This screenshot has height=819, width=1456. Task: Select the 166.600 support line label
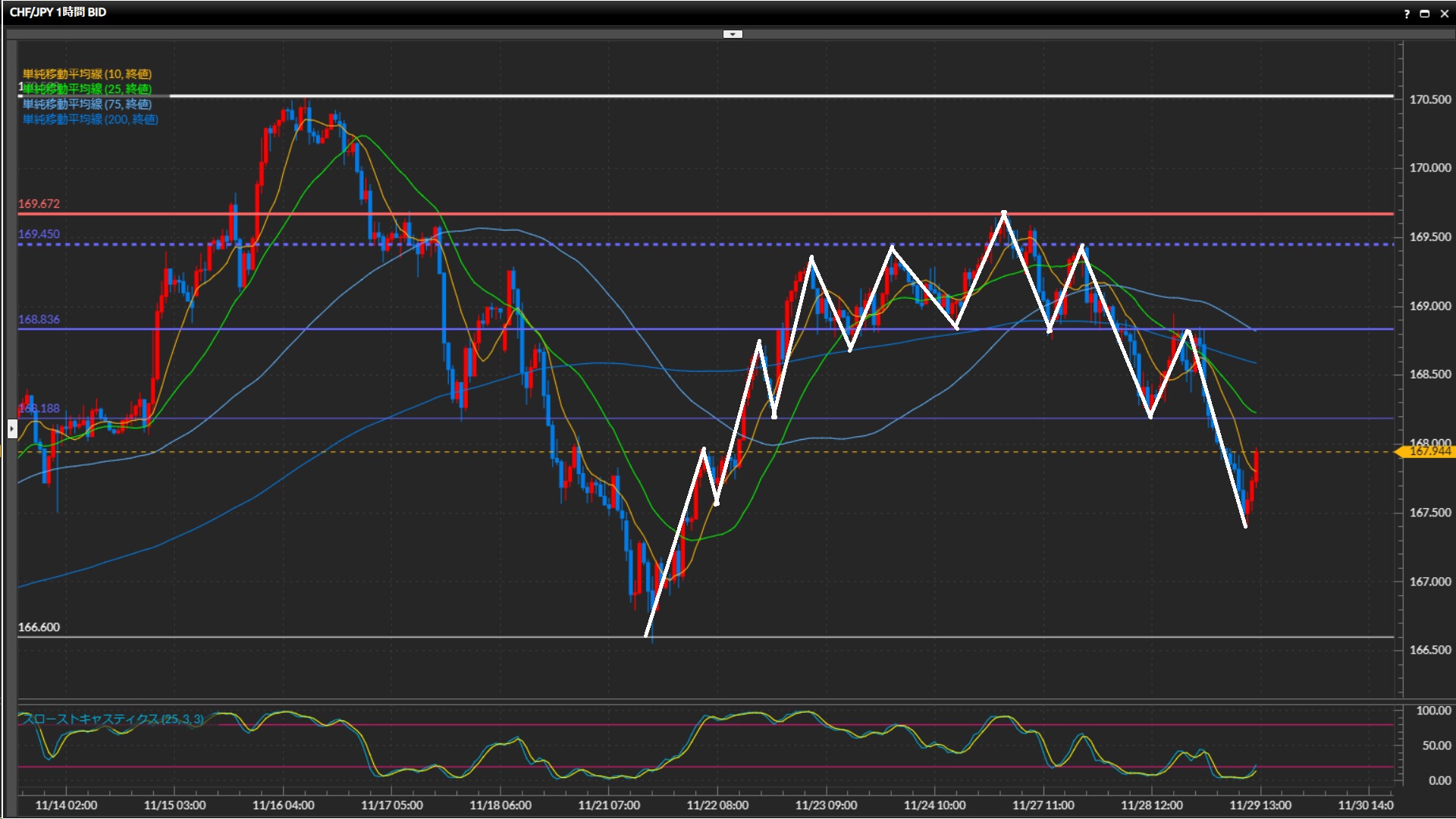[39, 627]
